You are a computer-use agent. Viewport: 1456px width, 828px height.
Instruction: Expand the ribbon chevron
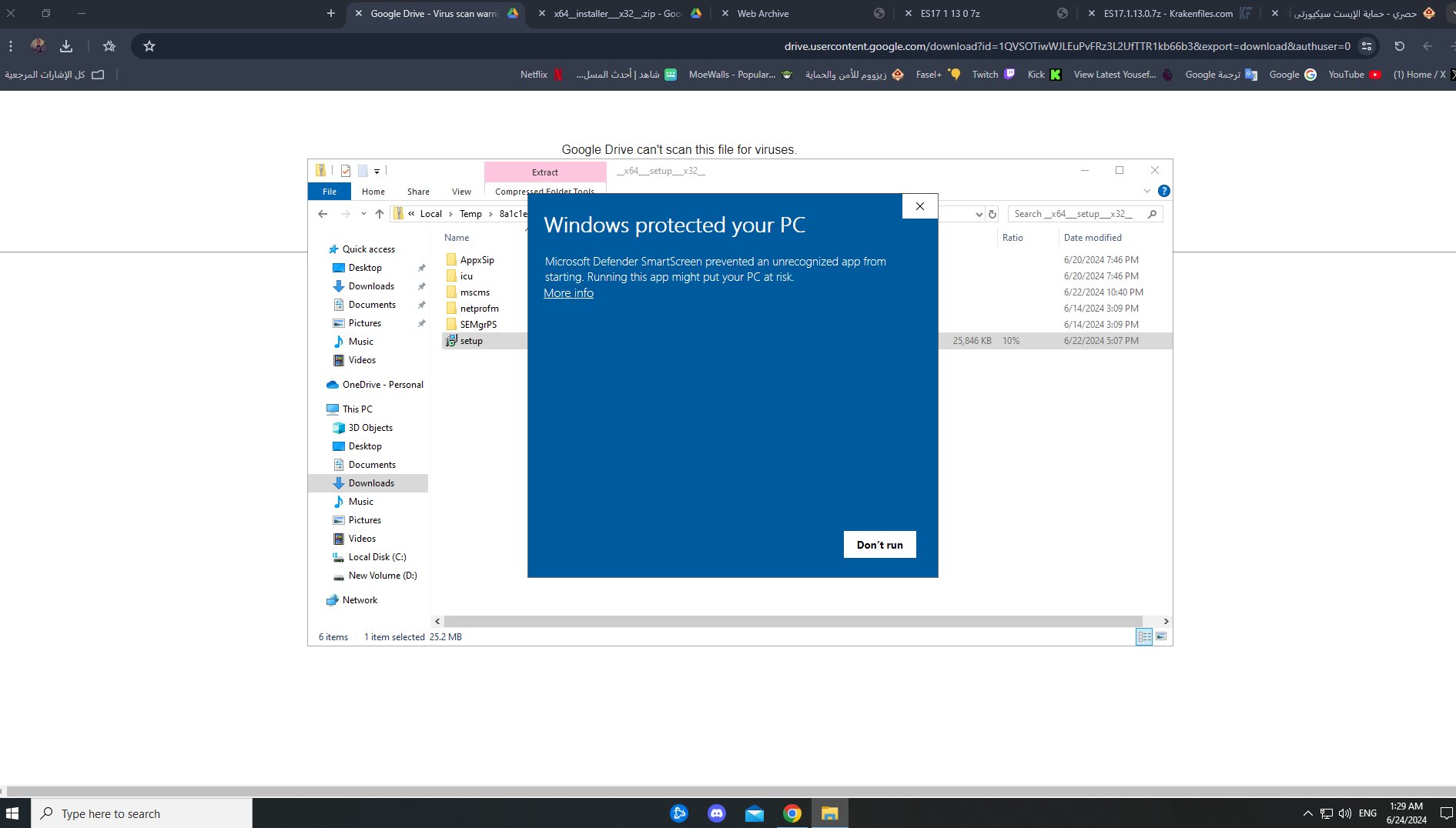coord(1146,191)
